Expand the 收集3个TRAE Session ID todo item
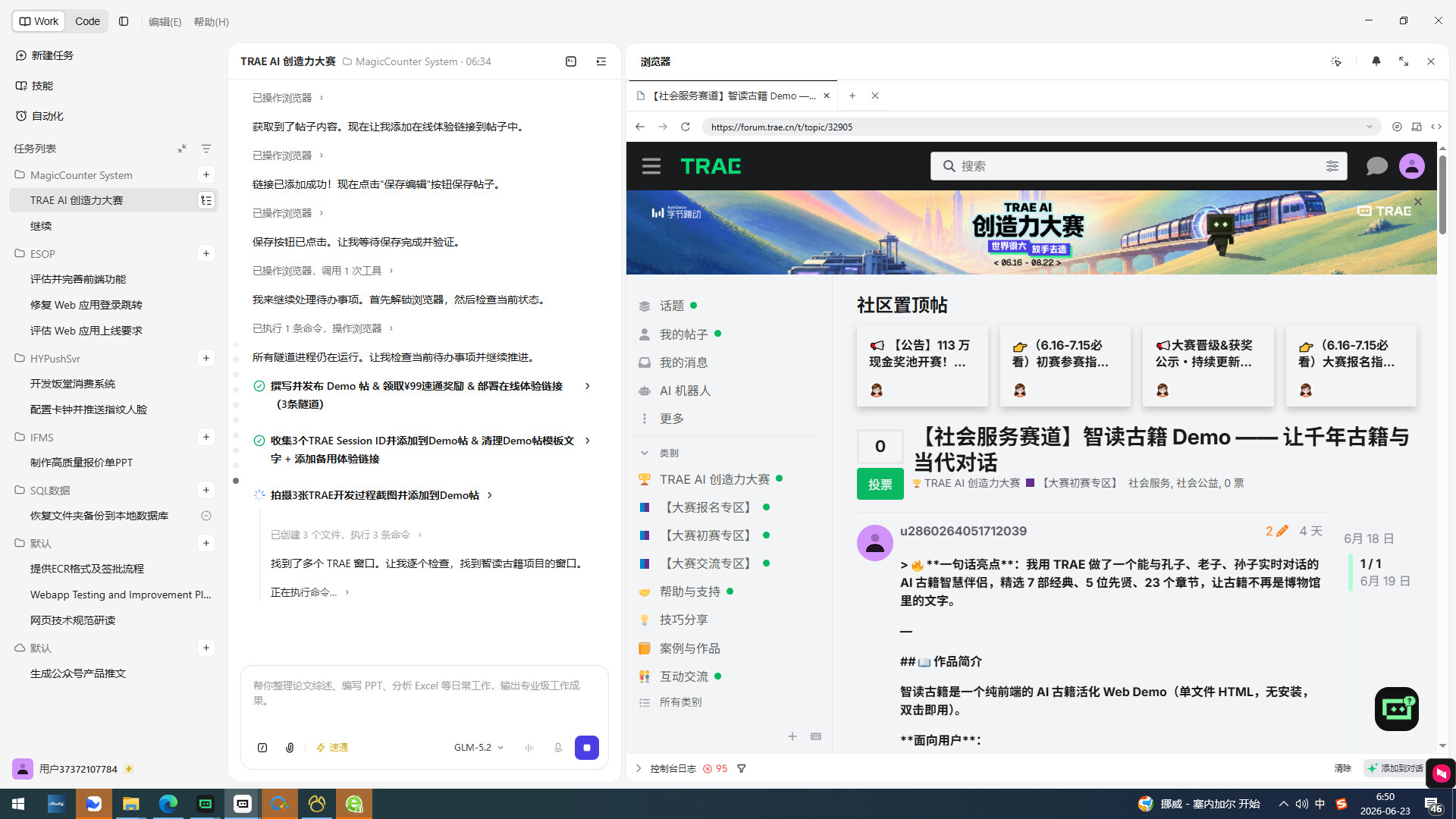 coord(588,441)
